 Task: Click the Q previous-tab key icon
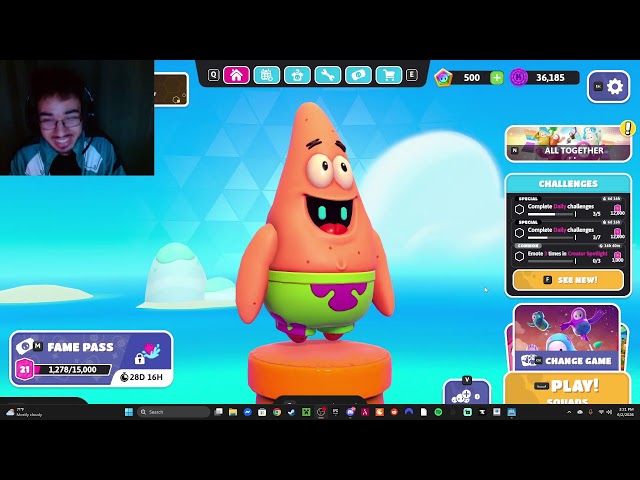click(213, 75)
